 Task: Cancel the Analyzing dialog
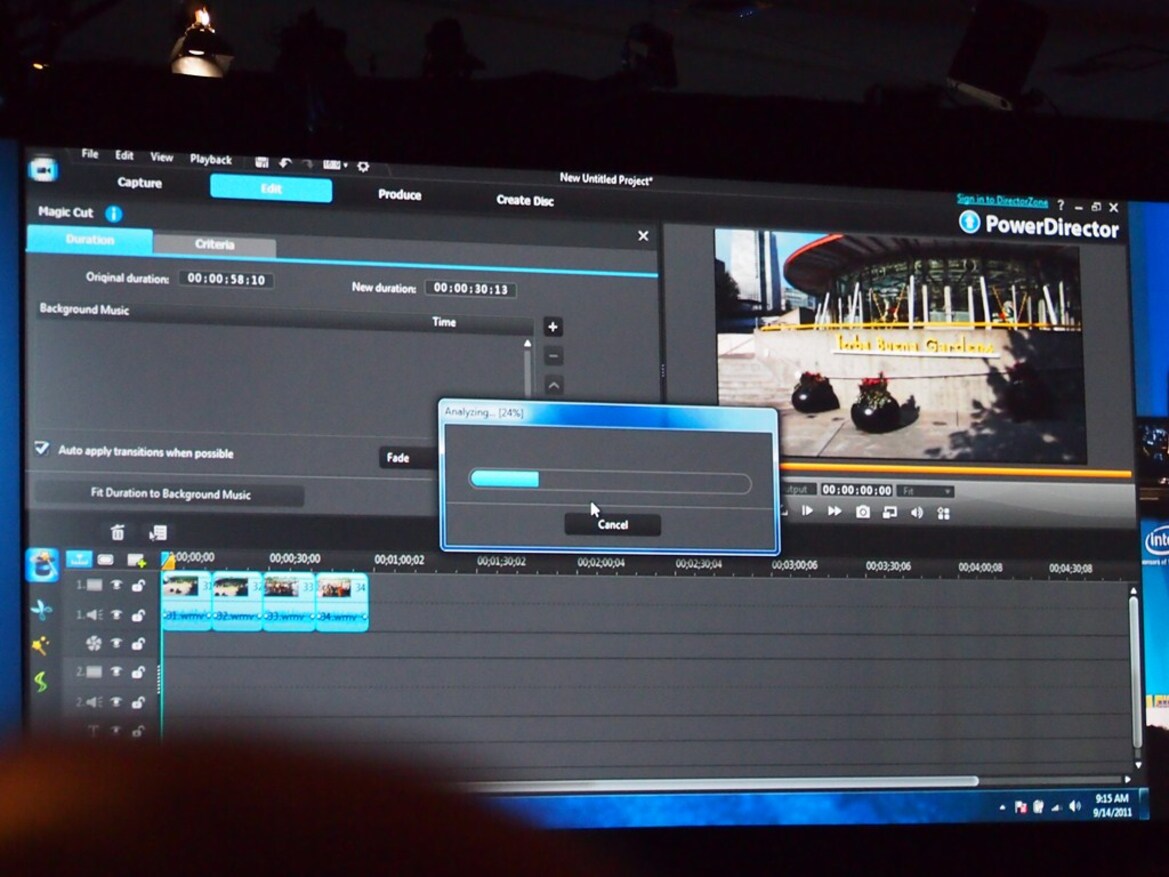(x=612, y=524)
